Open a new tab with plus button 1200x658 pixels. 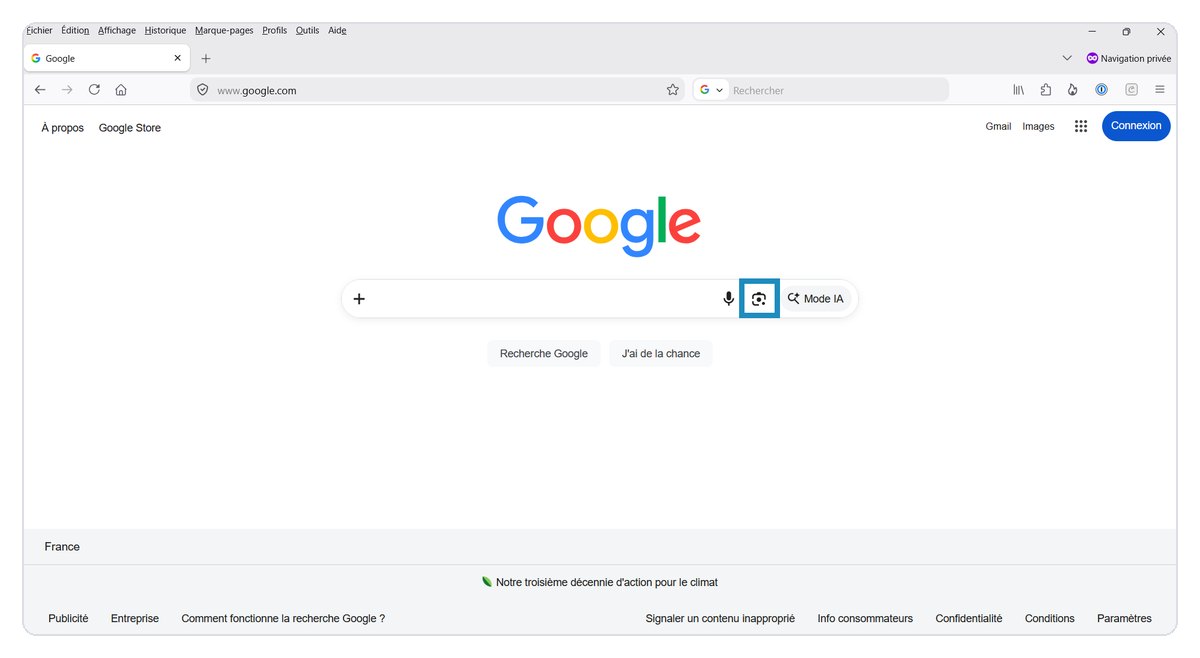206,58
